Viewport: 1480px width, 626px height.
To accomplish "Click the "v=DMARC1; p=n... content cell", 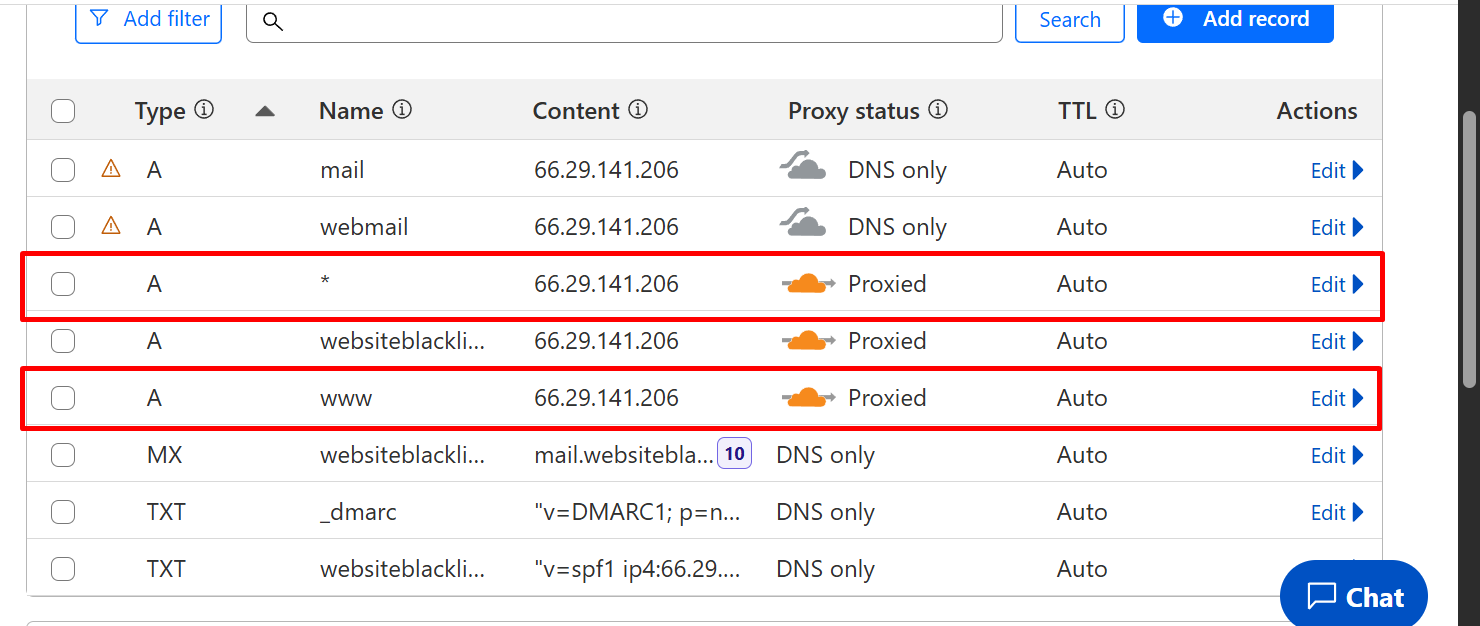I will coord(638,512).
